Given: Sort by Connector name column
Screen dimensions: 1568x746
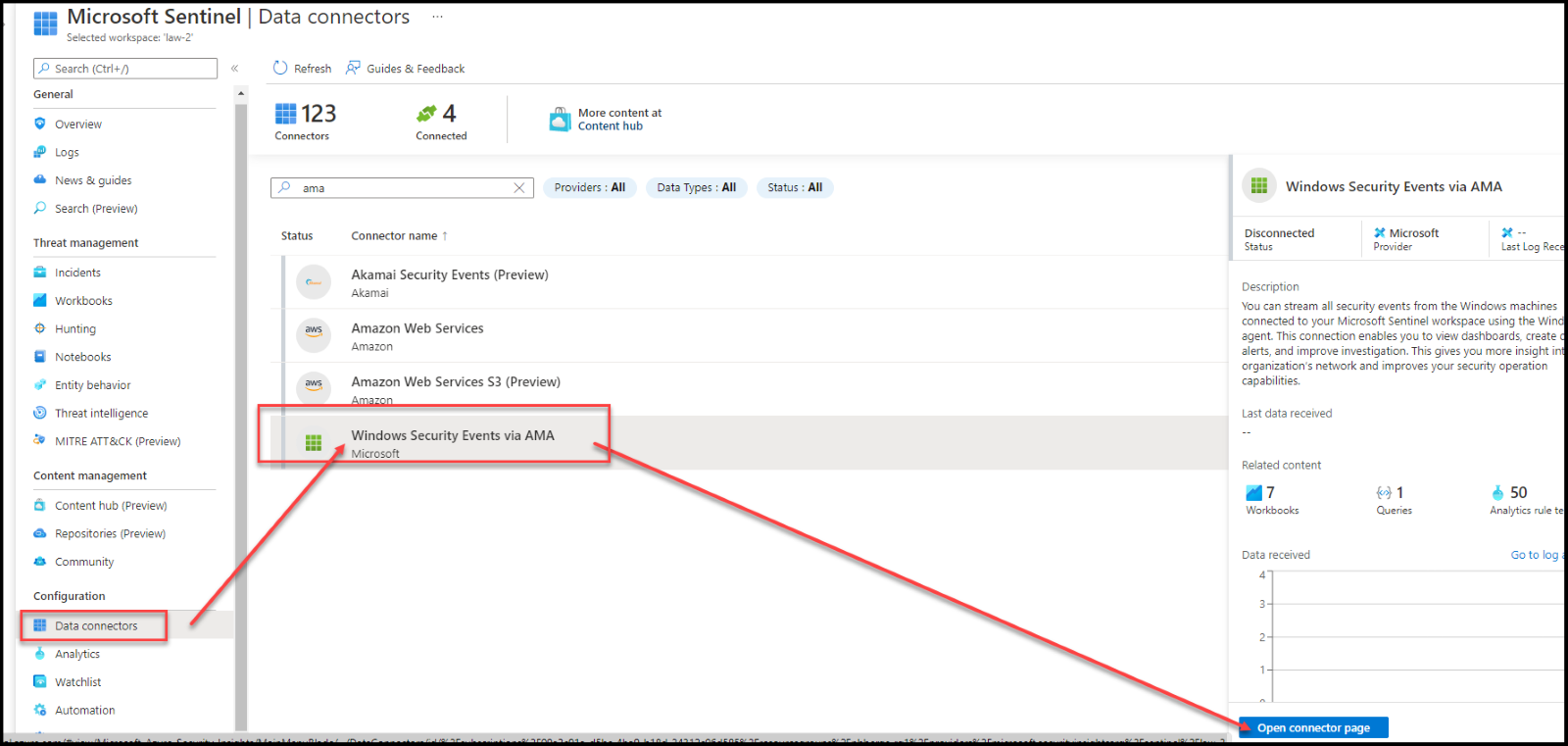Looking at the screenshot, I should point(400,235).
